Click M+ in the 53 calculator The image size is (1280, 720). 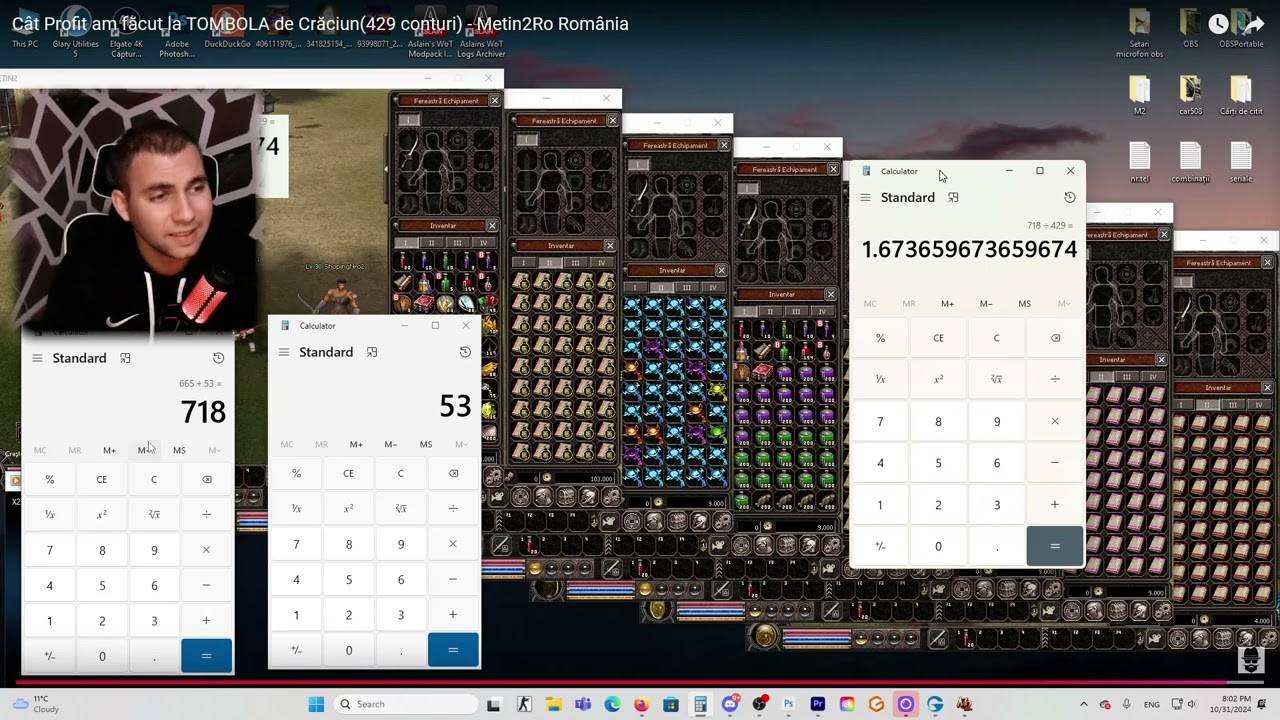pos(356,444)
